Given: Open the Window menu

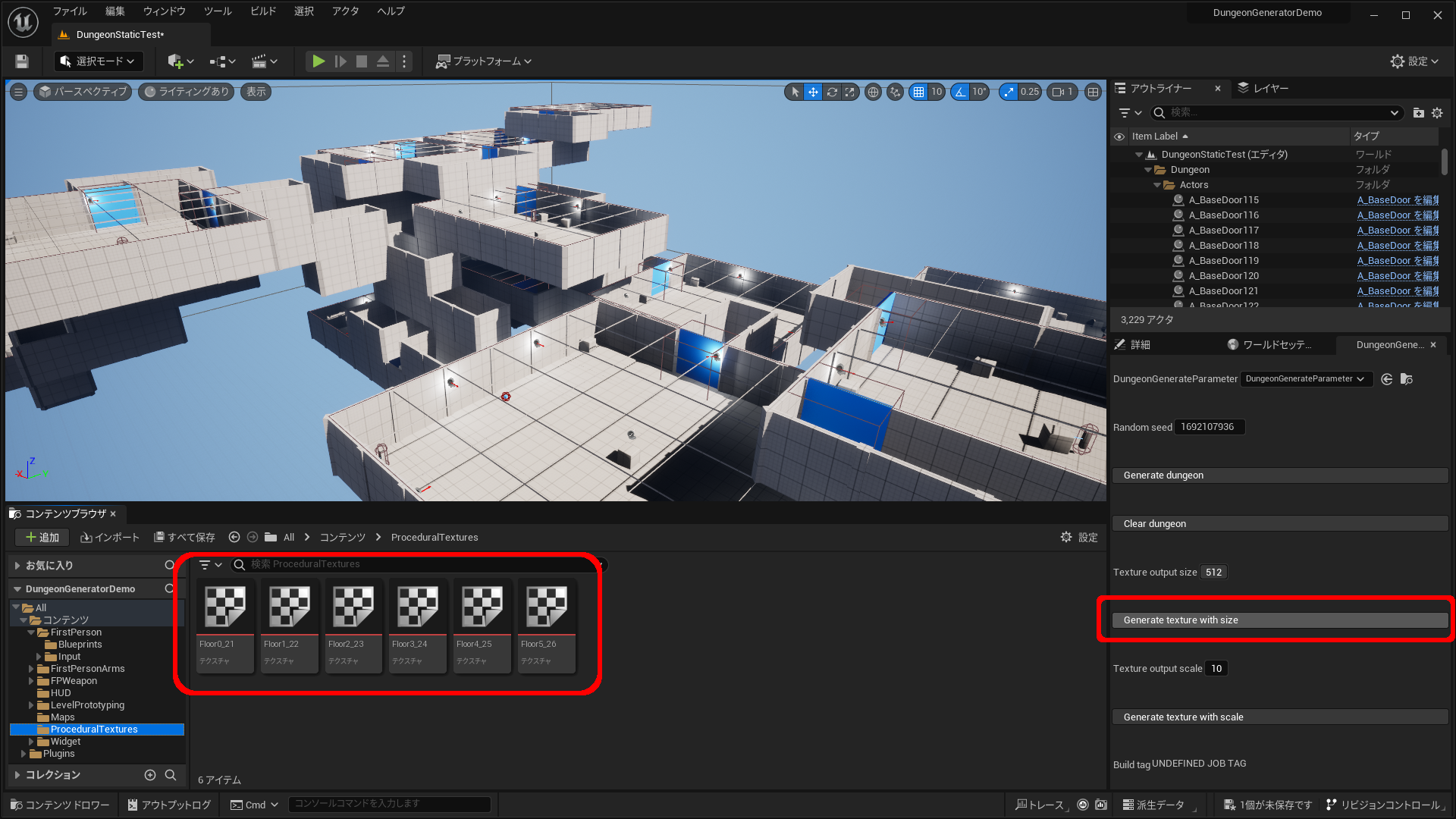Looking at the screenshot, I should [165, 11].
